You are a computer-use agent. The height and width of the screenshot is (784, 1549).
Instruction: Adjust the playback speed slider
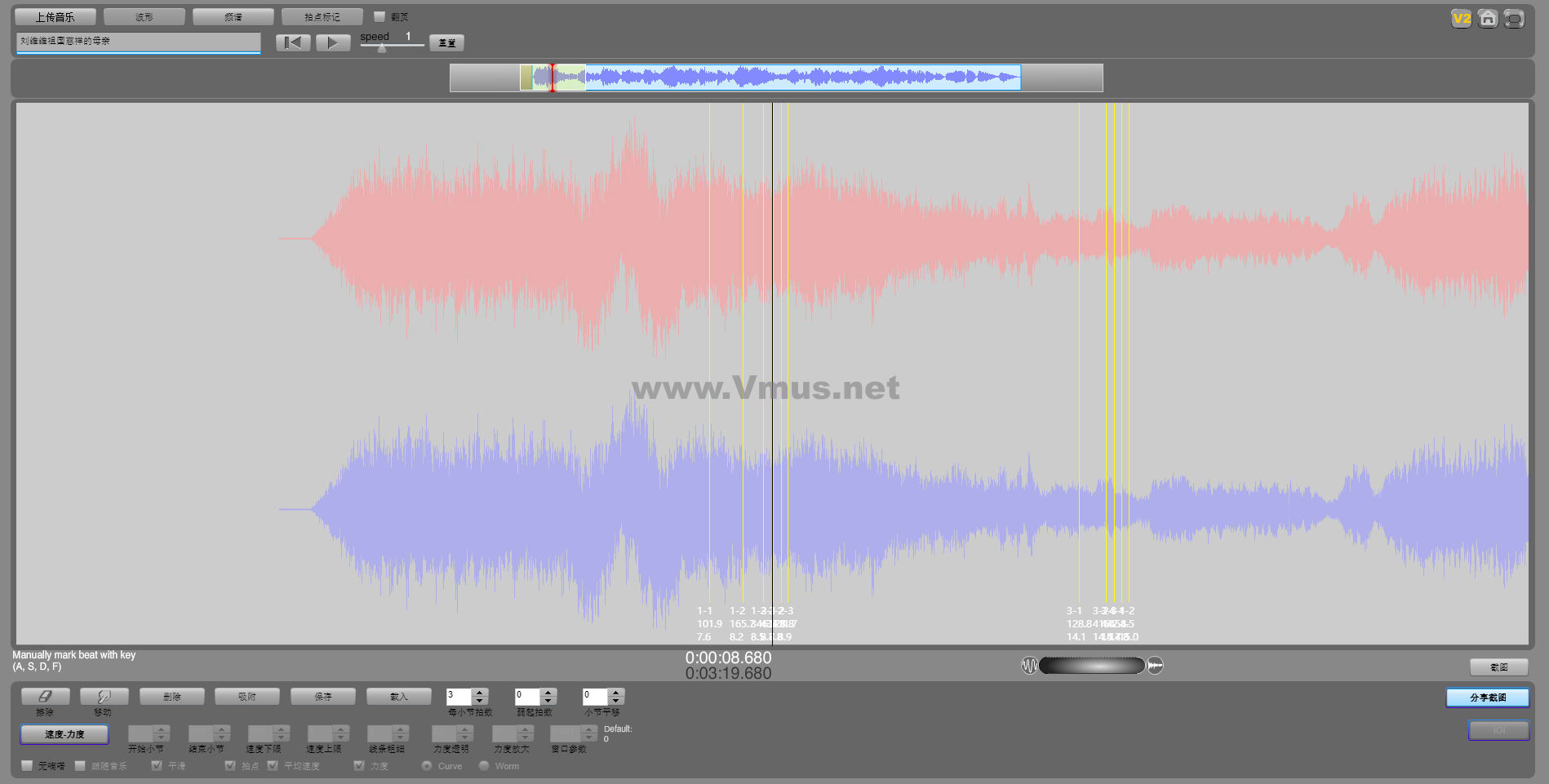tap(382, 47)
